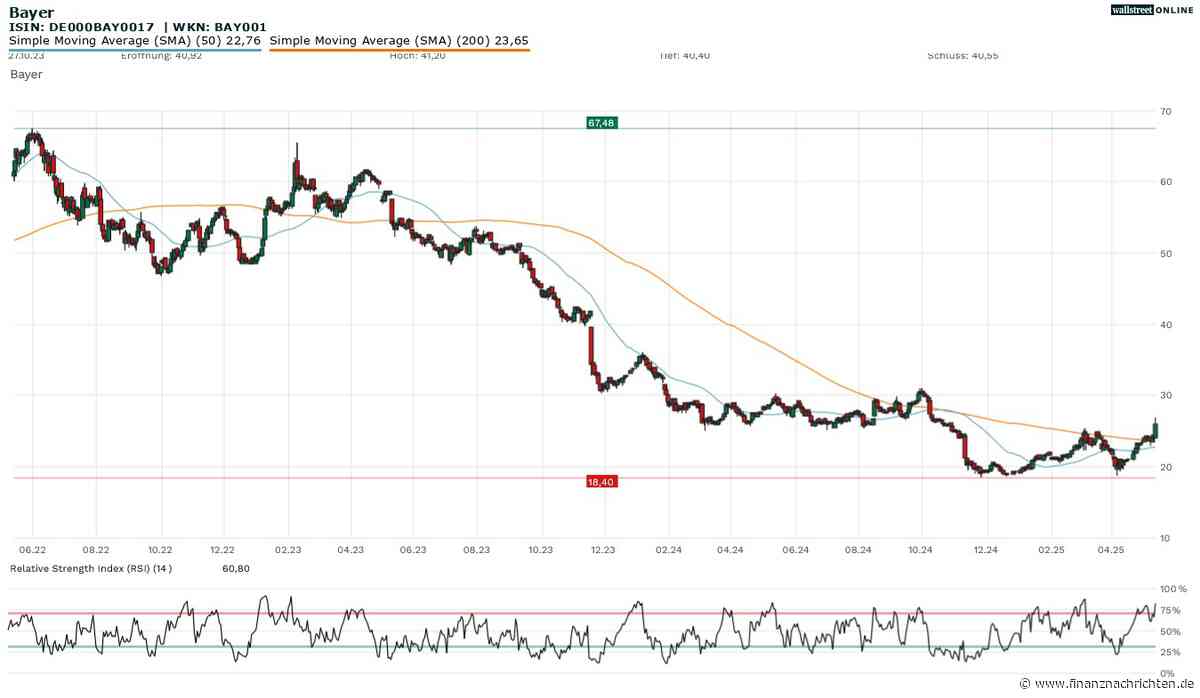The height and width of the screenshot is (698, 1200).
Task: Click the 30 price axis label
Action: tap(1166, 396)
